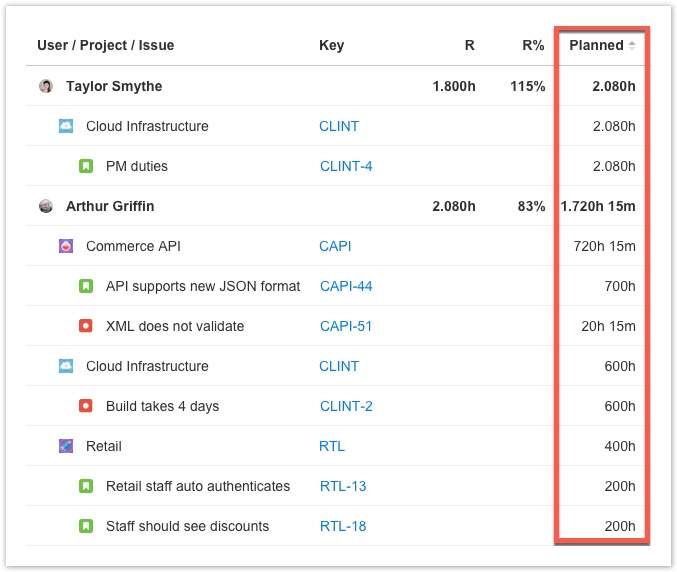677x572 pixels.
Task: Click the Key column header
Action: tap(331, 45)
